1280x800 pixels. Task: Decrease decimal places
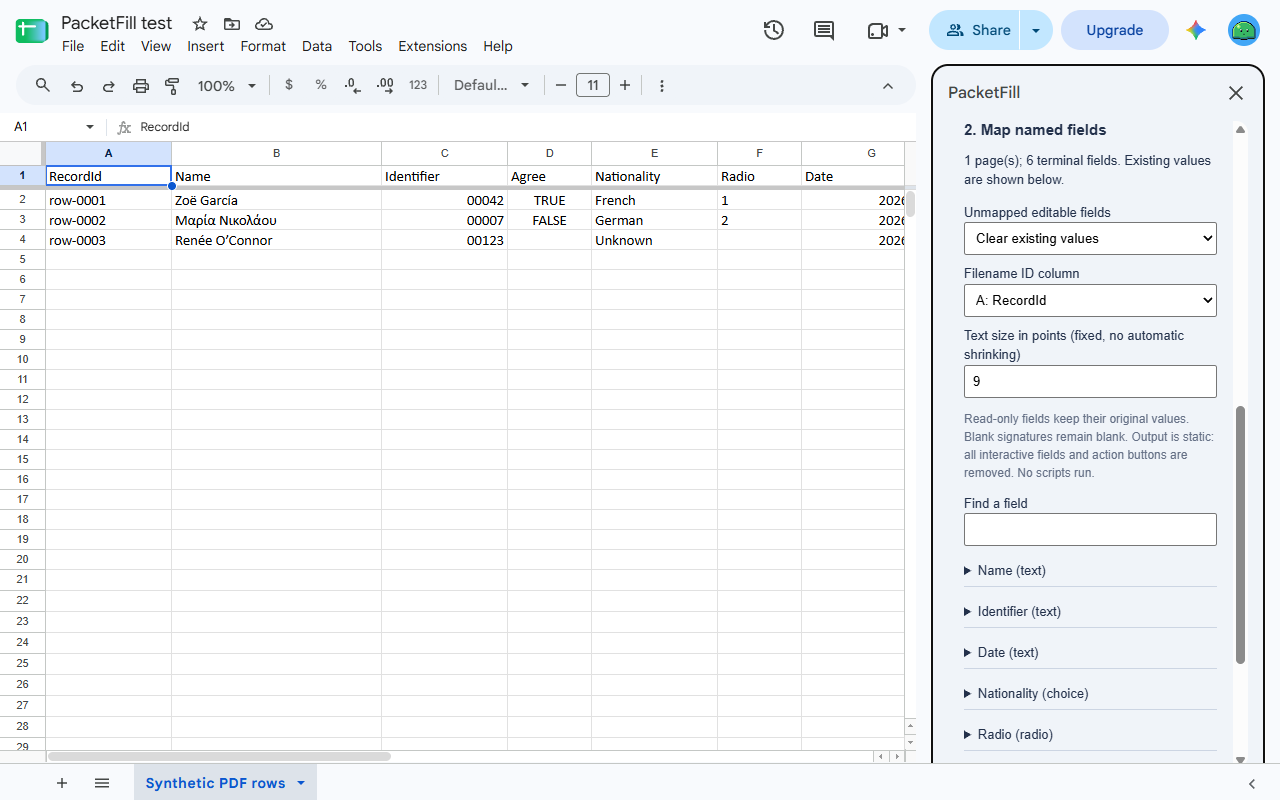coord(352,85)
